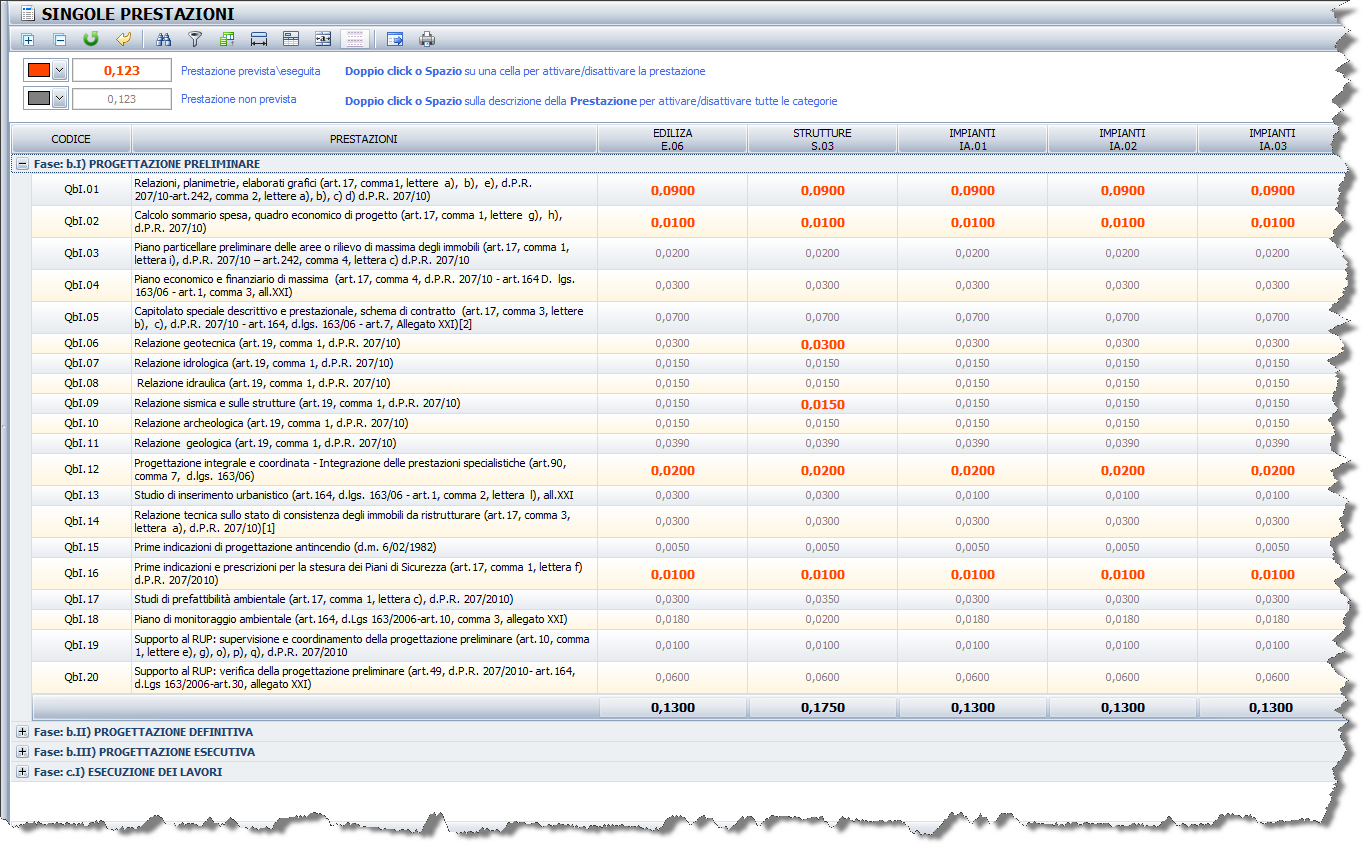Toggle the highlighted grid lines toolbar button
This screenshot has width=1363, height=844.
tap(354, 39)
